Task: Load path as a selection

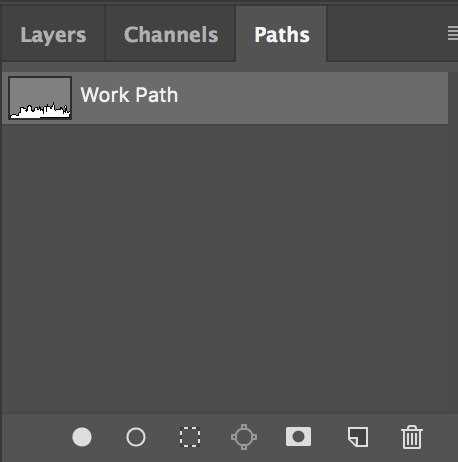Action: pyautogui.click(x=190, y=437)
